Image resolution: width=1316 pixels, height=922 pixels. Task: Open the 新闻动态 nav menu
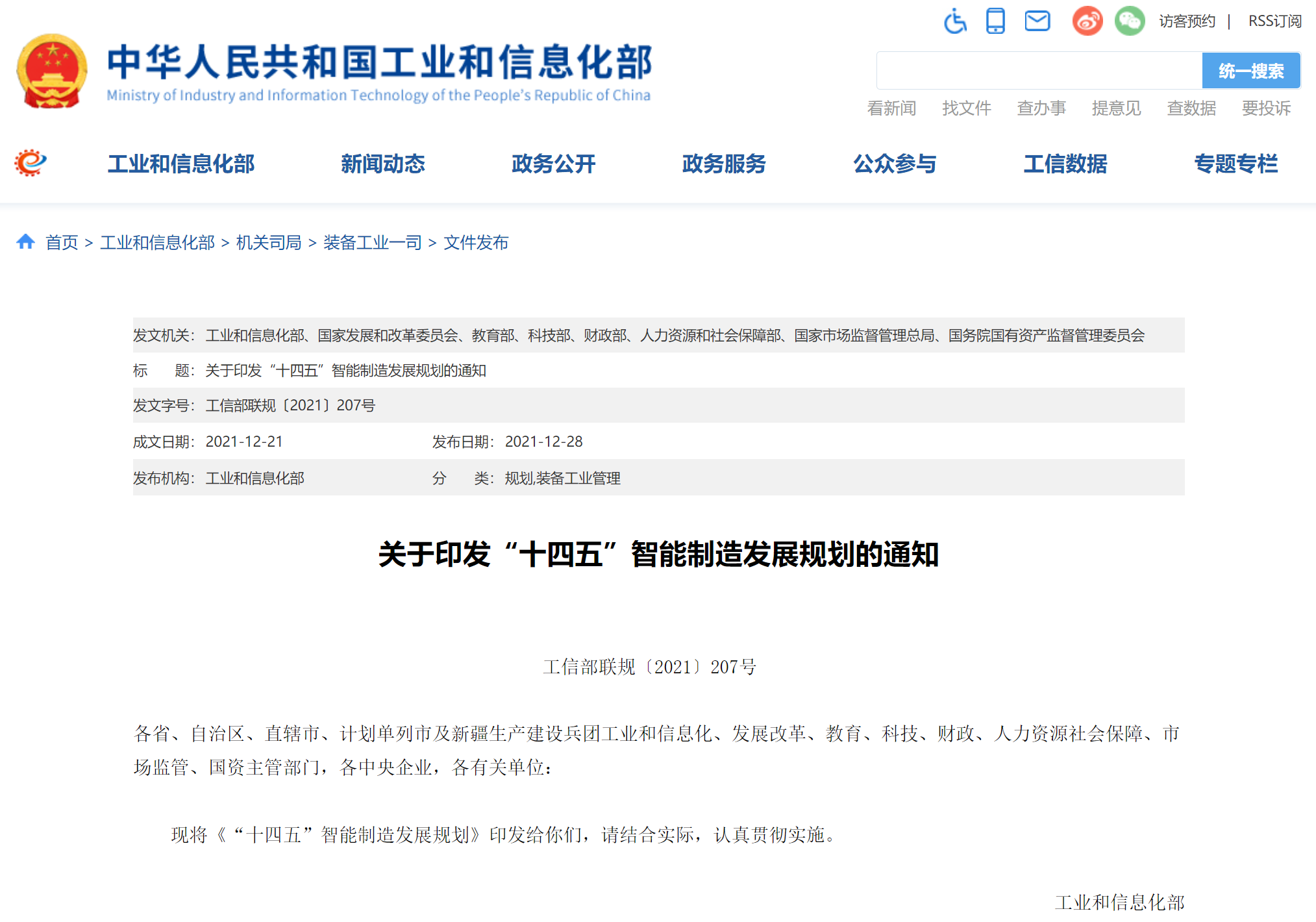click(383, 164)
